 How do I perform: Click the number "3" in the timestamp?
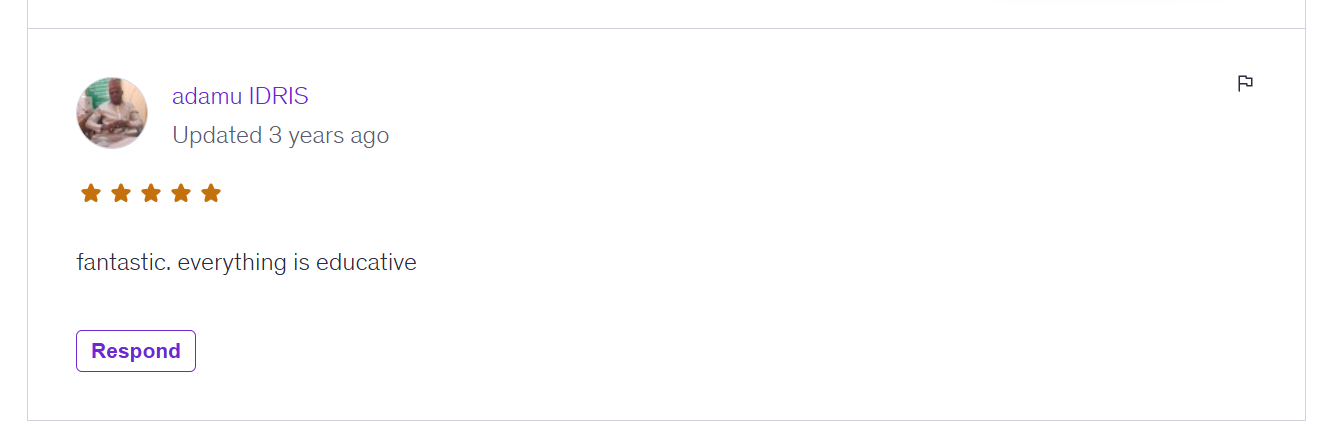(275, 135)
